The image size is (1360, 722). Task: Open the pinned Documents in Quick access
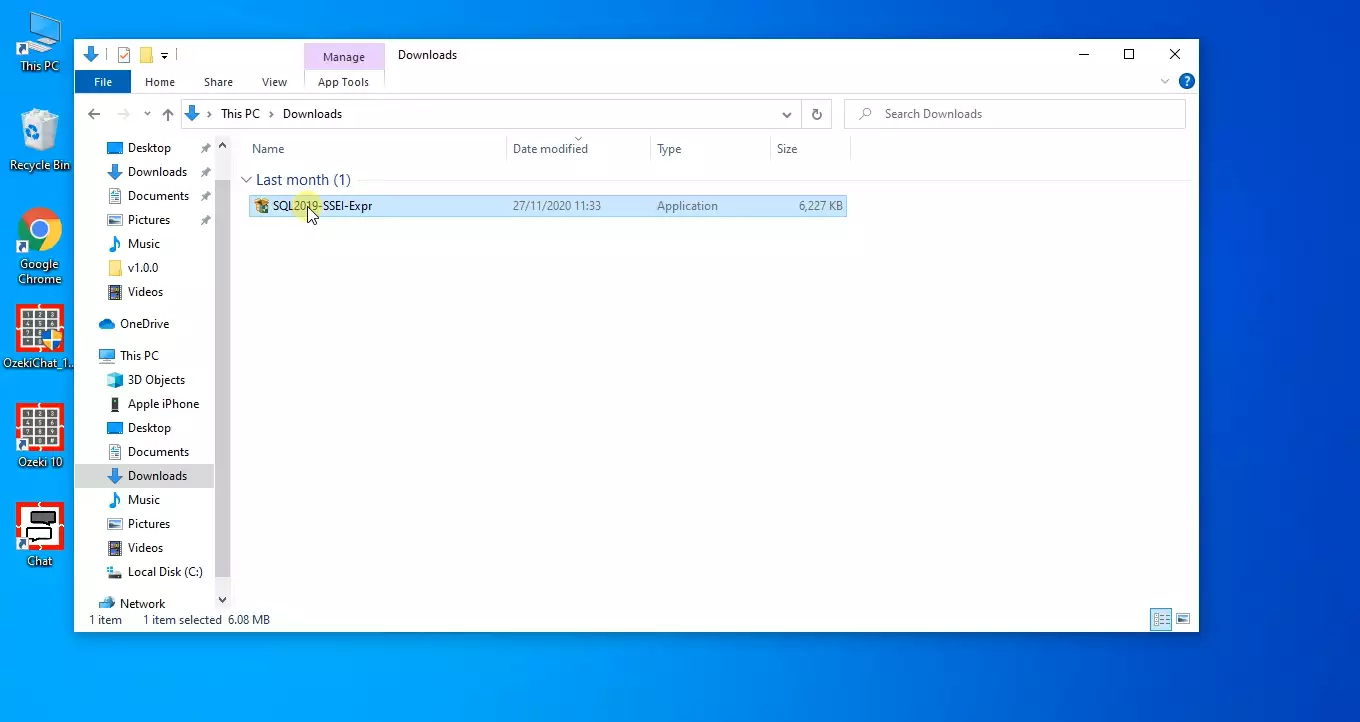(x=158, y=196)
